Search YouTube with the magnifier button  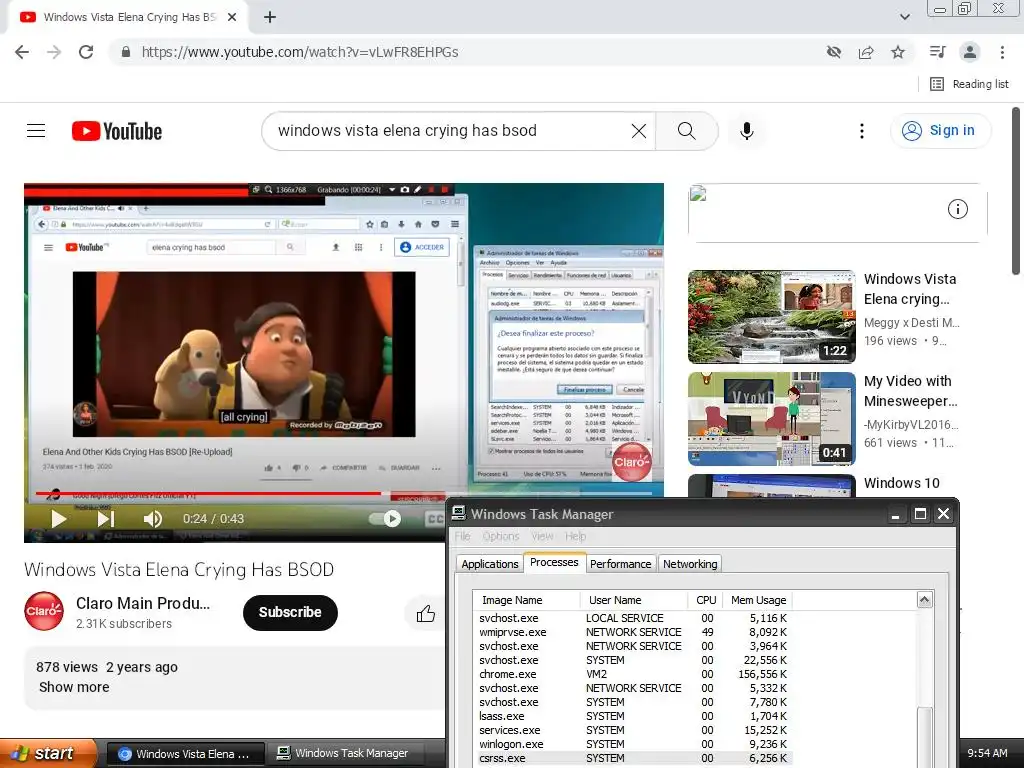686,131
